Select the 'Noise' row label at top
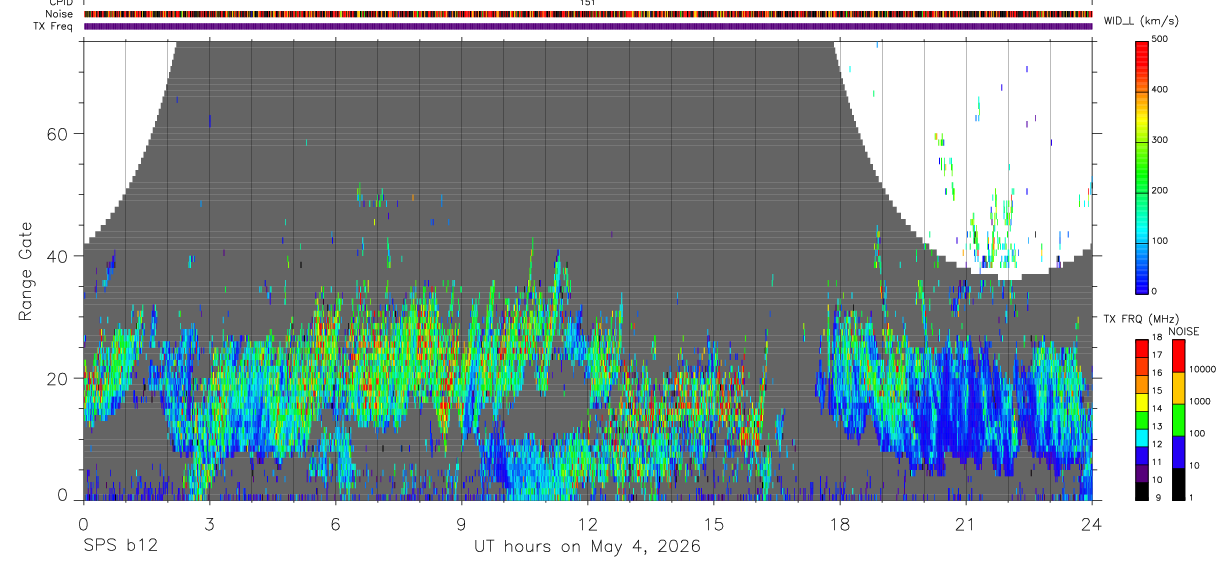Viewport: 1228px width, 567px height. point(60,14)
